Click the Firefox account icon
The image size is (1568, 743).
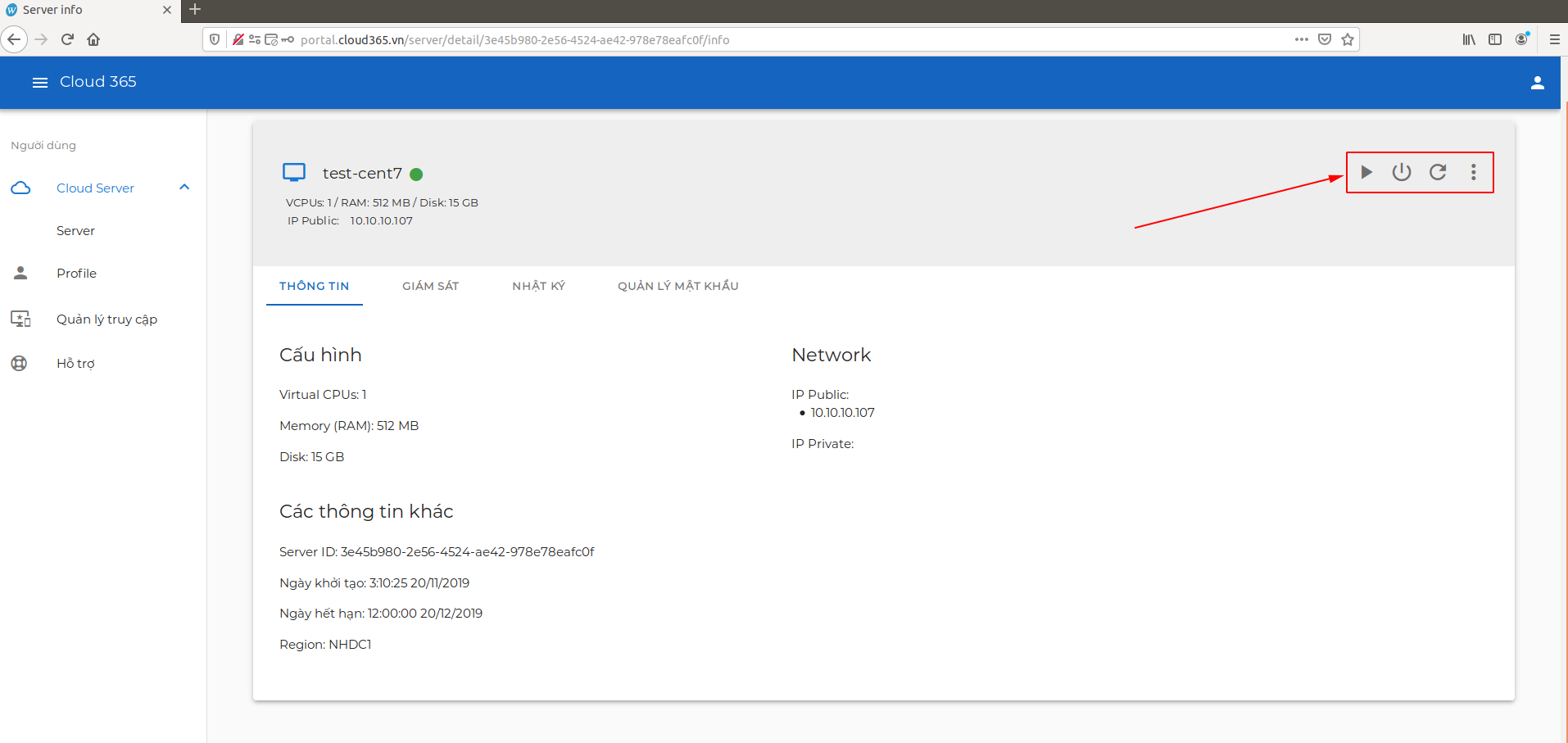pos(1522,39)
